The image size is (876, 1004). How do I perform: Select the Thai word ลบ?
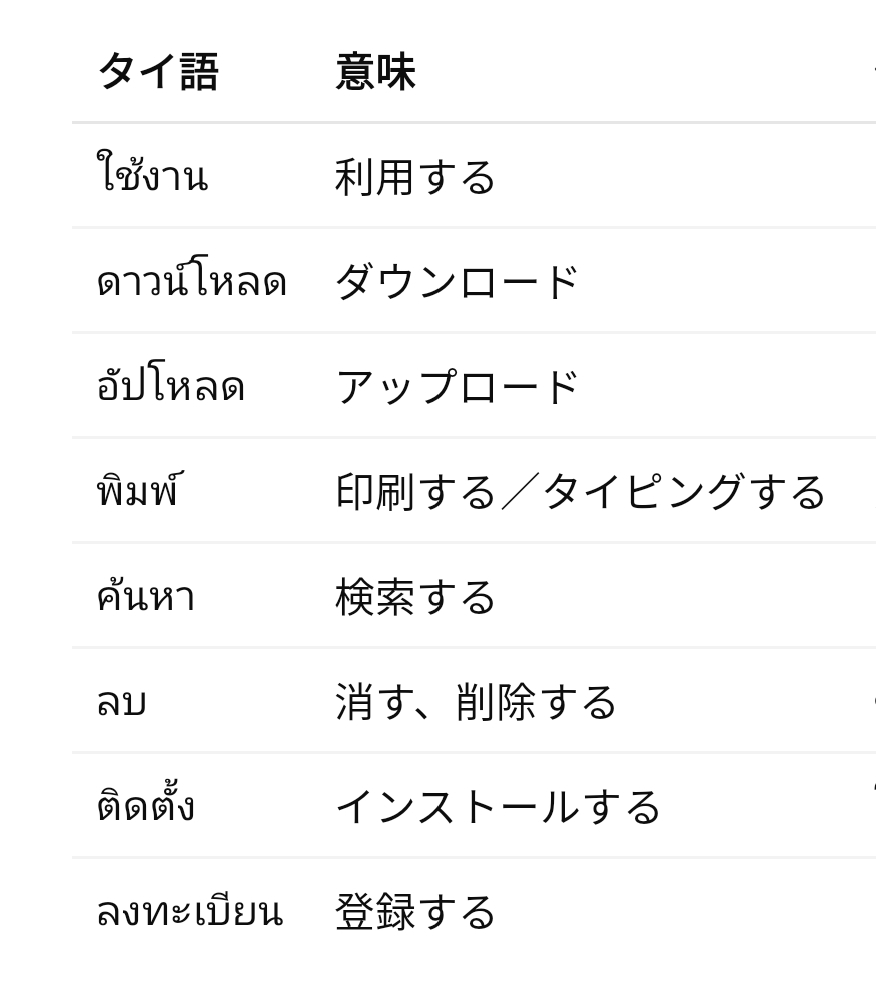click(x=122, y=702)
